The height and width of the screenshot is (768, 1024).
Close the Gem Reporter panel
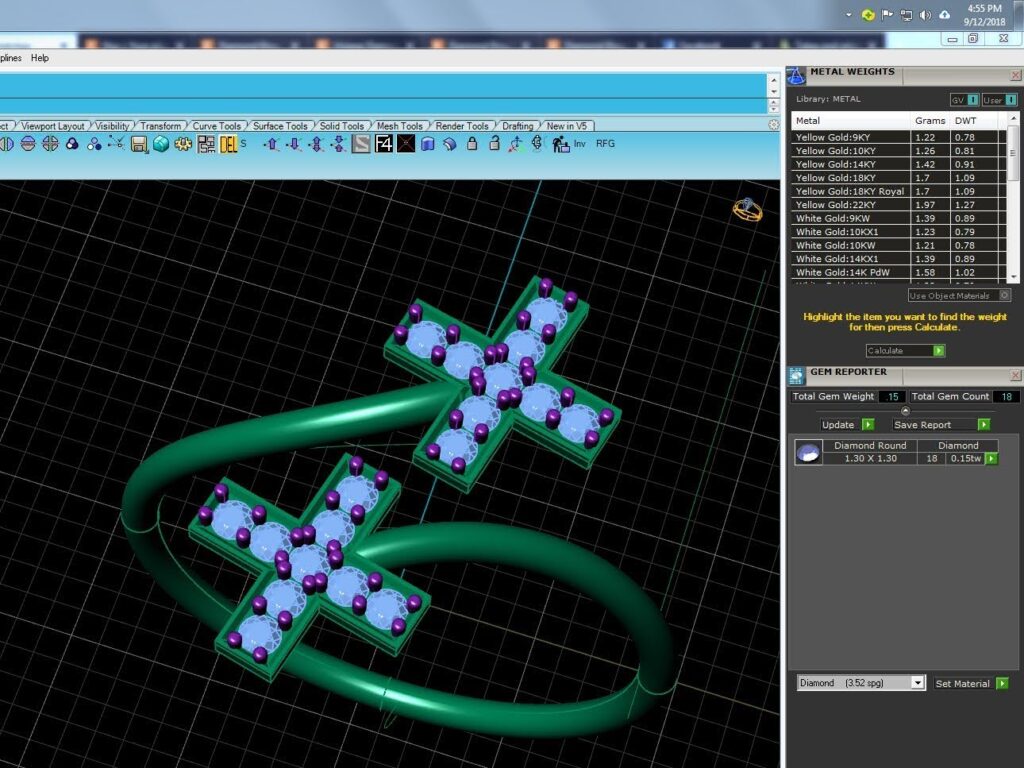pyautogui.click(x=1016, y=375)
